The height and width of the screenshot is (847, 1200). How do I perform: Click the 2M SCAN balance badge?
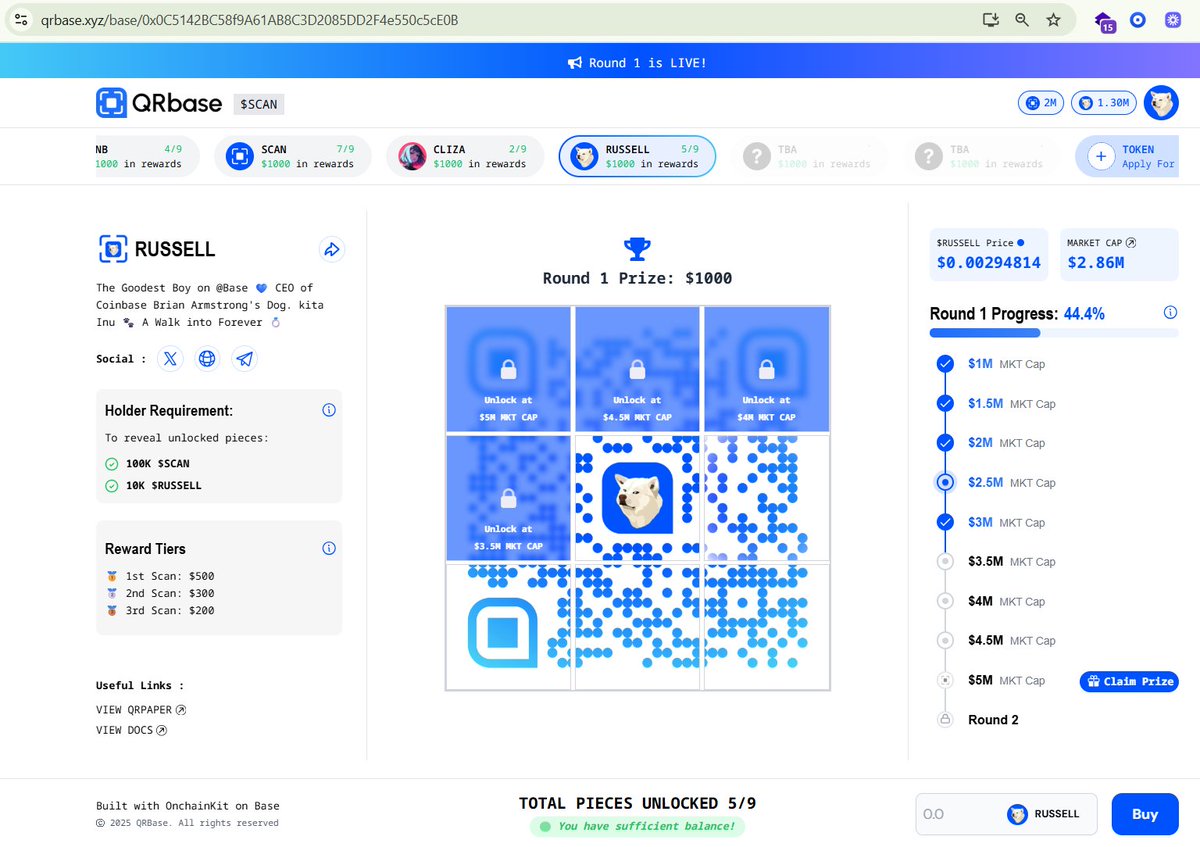tap(1041, 103)
